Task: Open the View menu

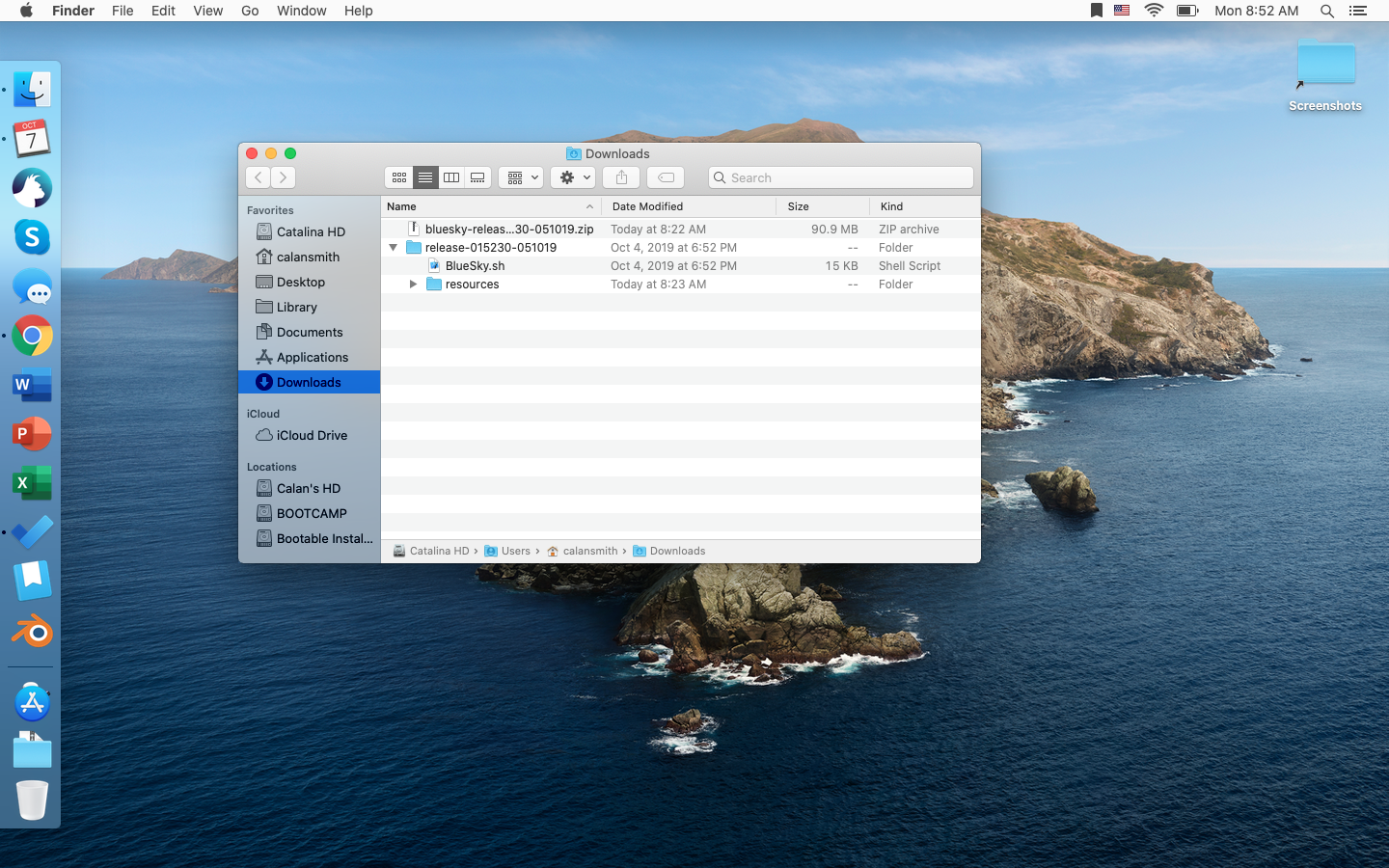Action: [x=207, y=11]
